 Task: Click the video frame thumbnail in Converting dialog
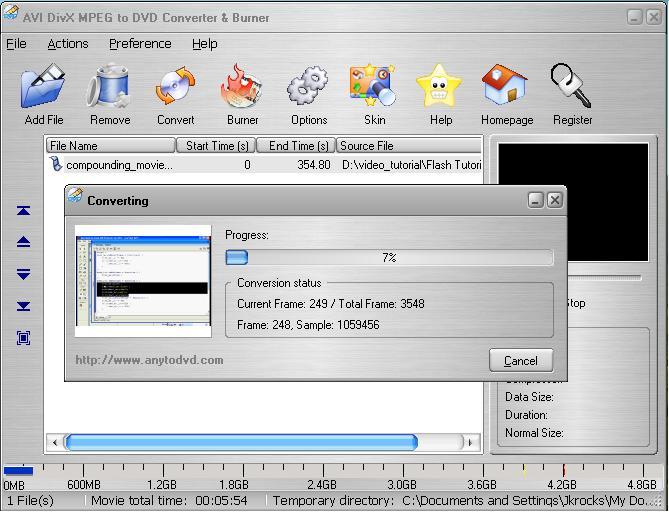tap(143, 281)
